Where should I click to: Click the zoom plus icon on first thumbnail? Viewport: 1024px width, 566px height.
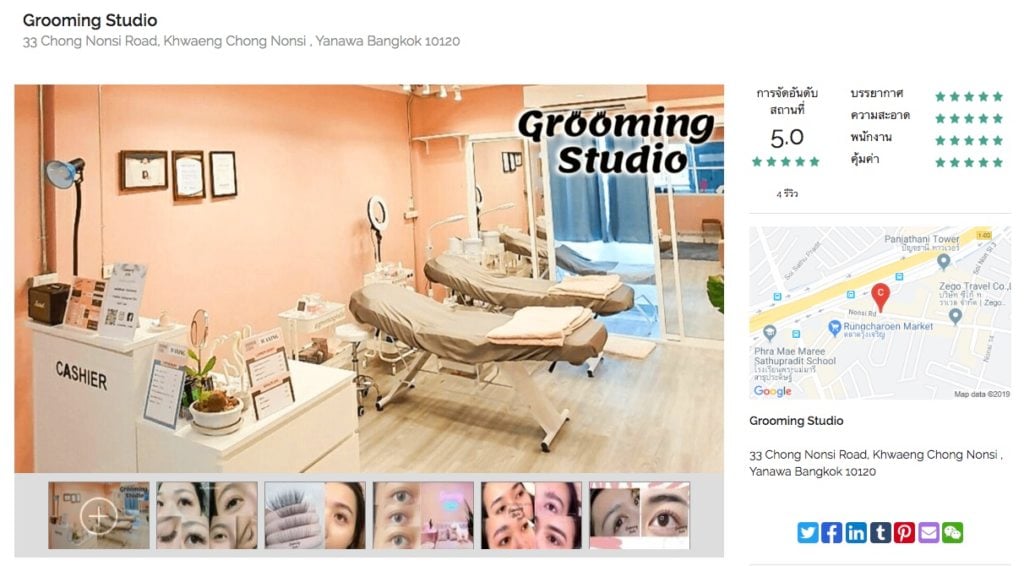[x=99, y=516]
